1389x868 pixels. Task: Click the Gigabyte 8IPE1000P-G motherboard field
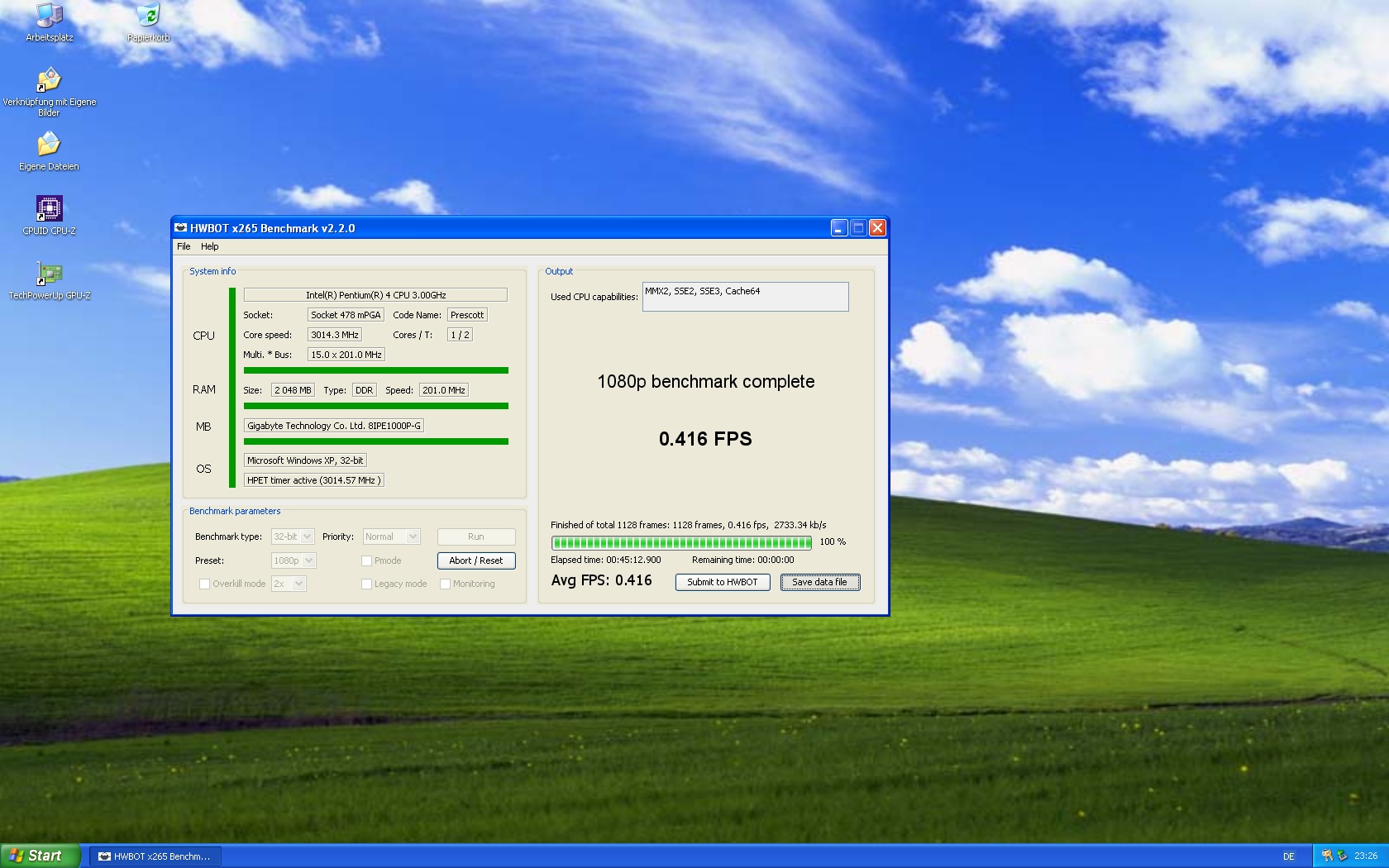click(x=334, y=426)
